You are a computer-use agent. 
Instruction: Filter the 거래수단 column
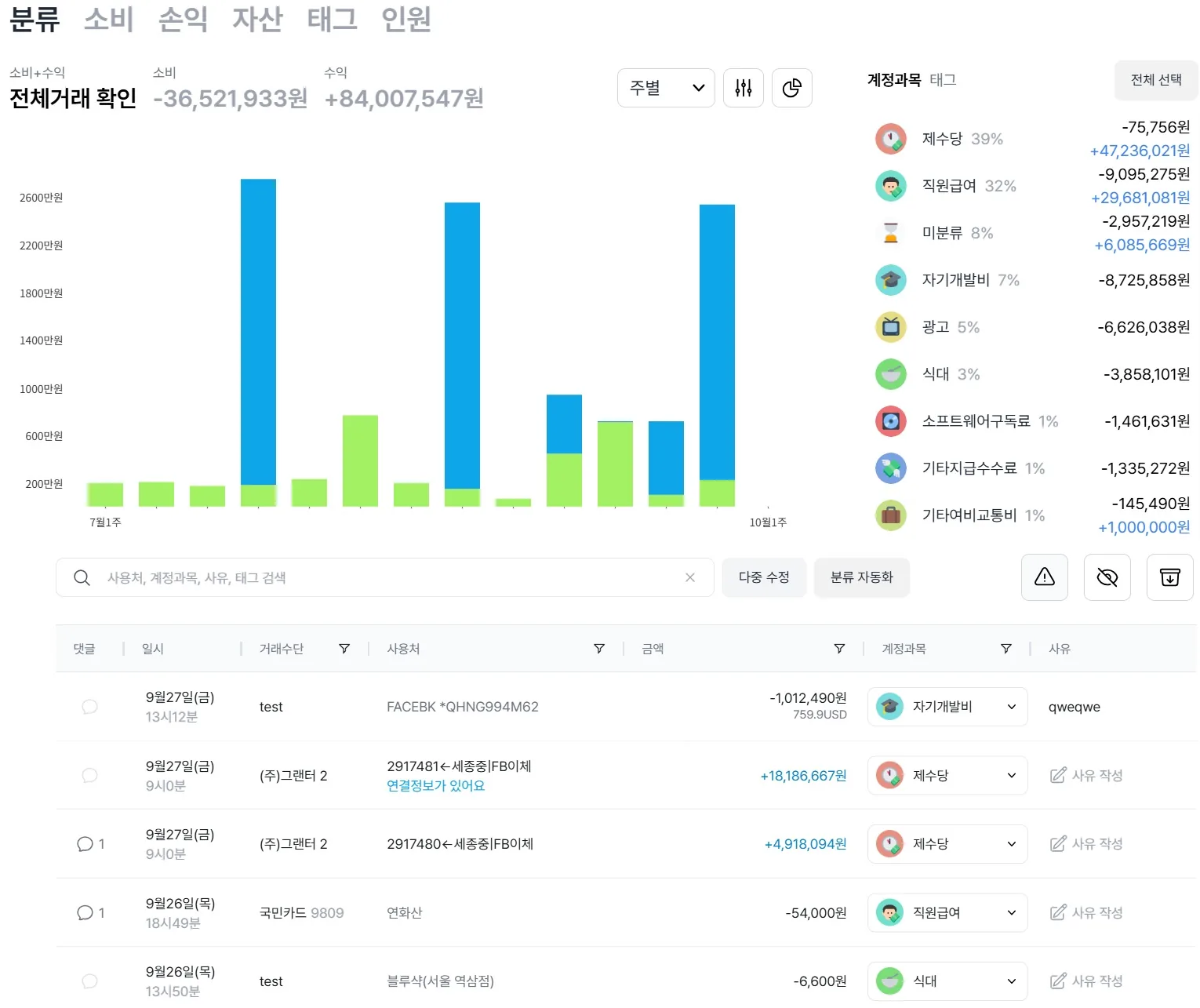[x=344, y=649]
